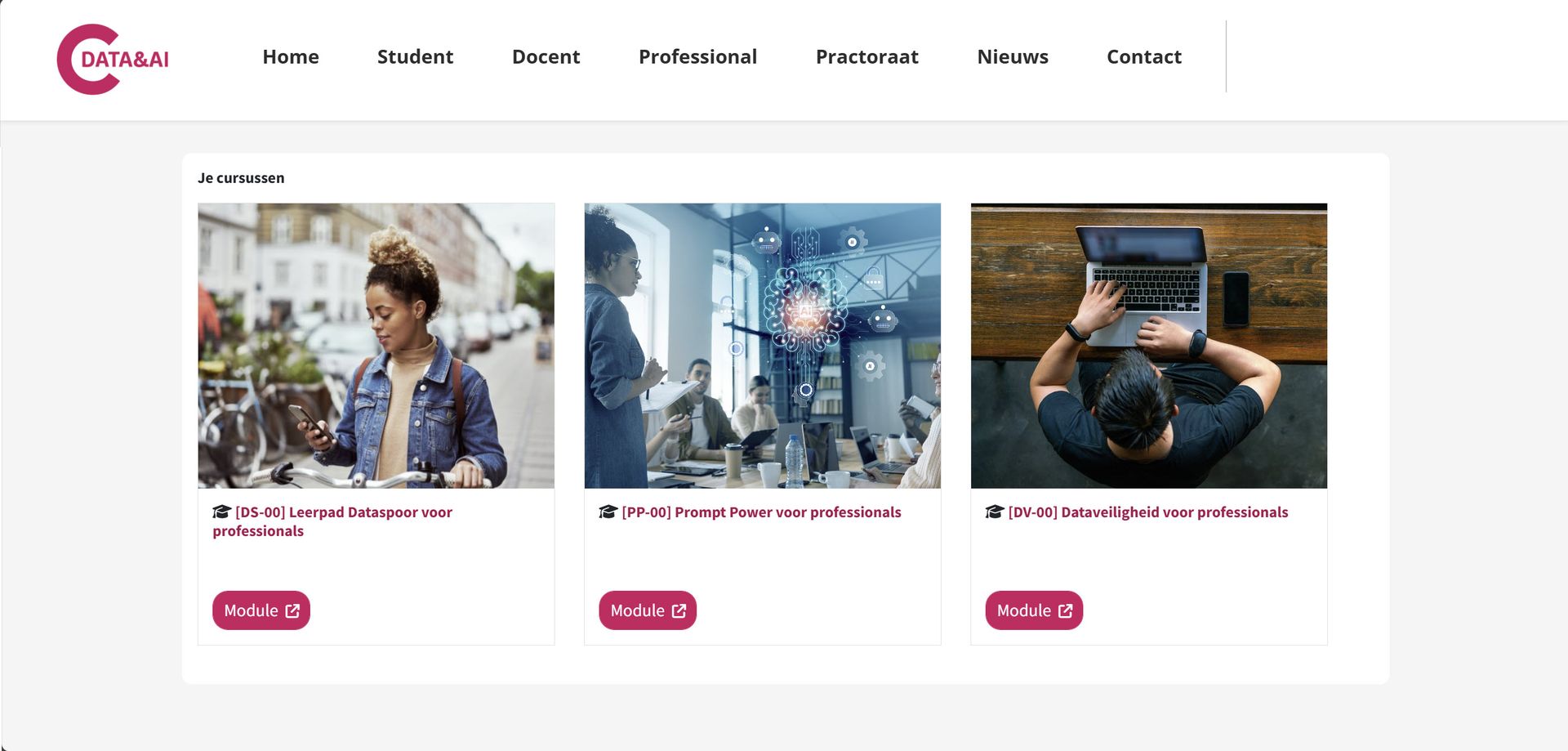Click the laptop typing course thumbnail
The height and width of the screenshot is (751, 1568).
[x=1148, y=345]
